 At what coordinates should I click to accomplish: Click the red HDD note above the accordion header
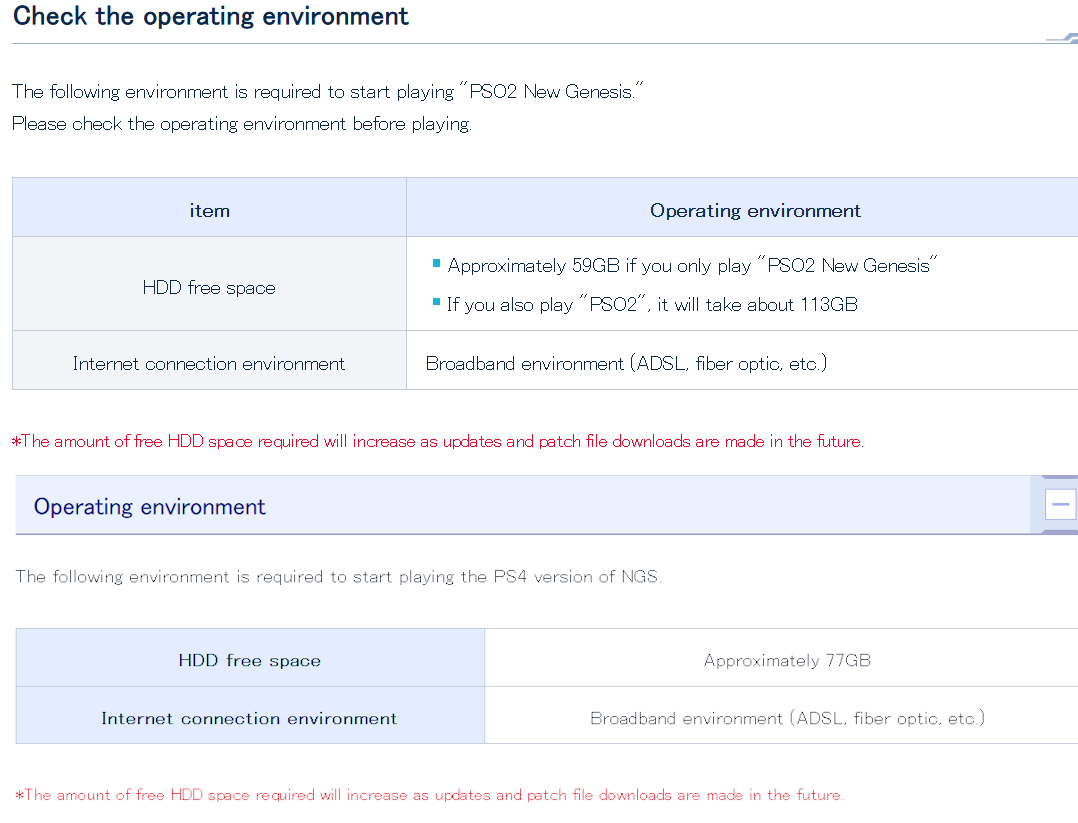click(438, 441)
